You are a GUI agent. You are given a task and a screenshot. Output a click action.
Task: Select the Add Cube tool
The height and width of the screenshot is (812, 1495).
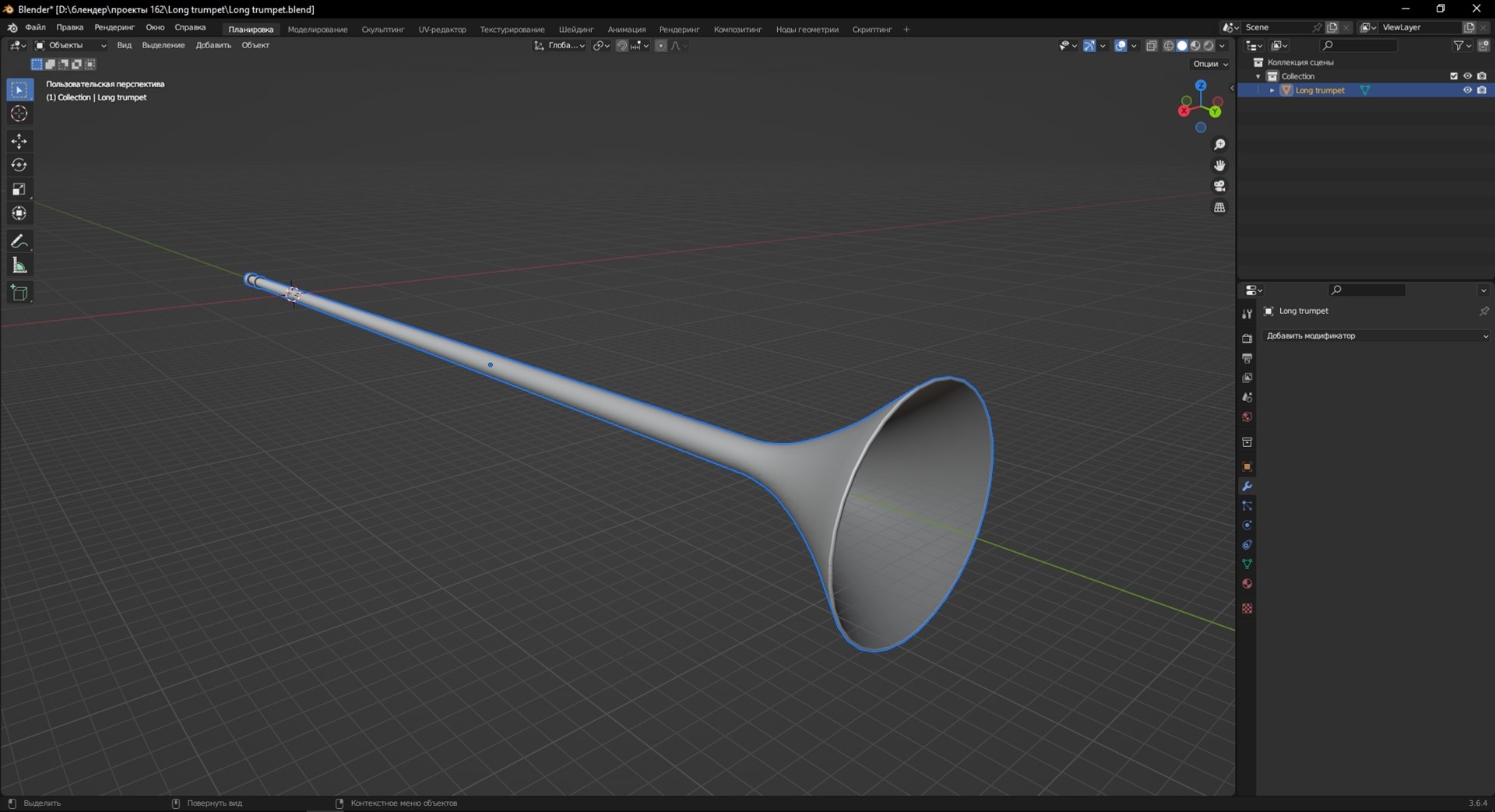[19, 293]
